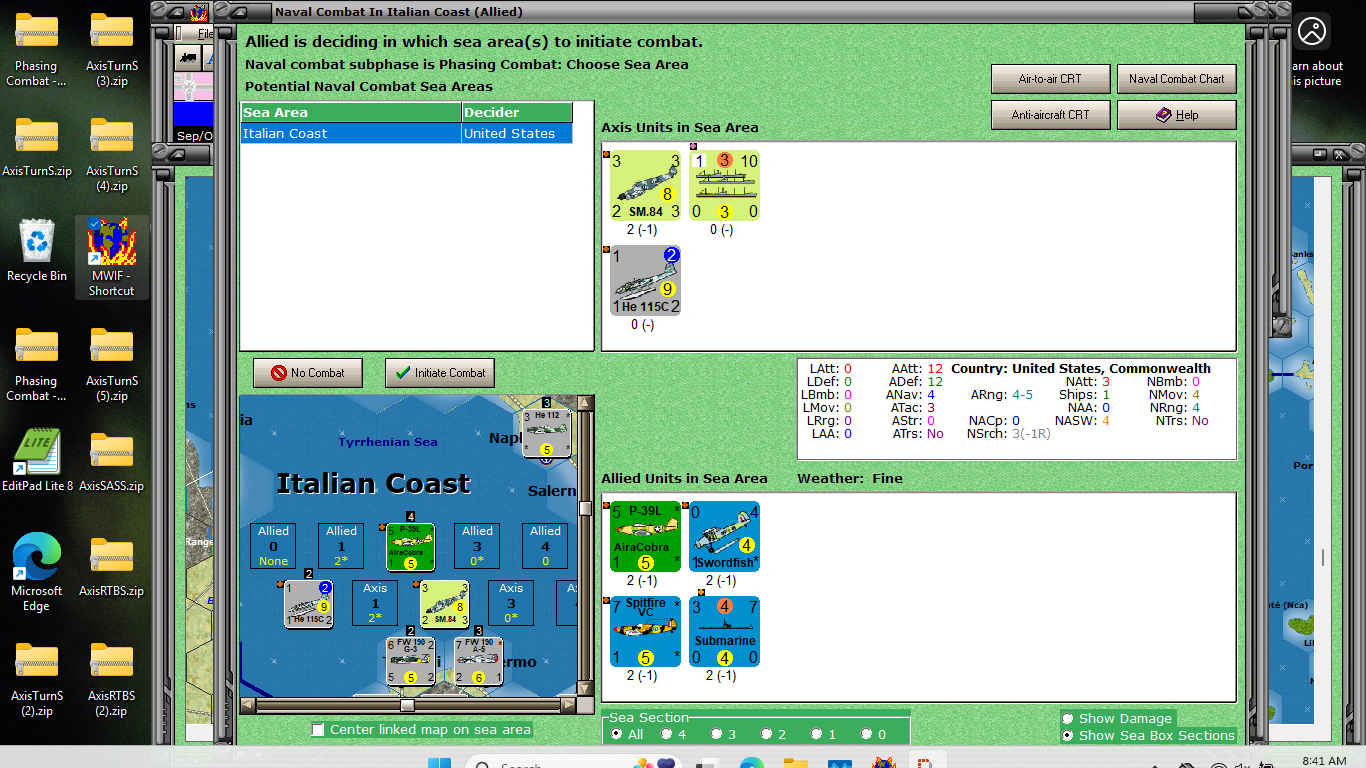Viewport: 1366px width, 768px height.
Task: Click the FW 190 A-5 counter on map
Action: (x=479, y=661)
